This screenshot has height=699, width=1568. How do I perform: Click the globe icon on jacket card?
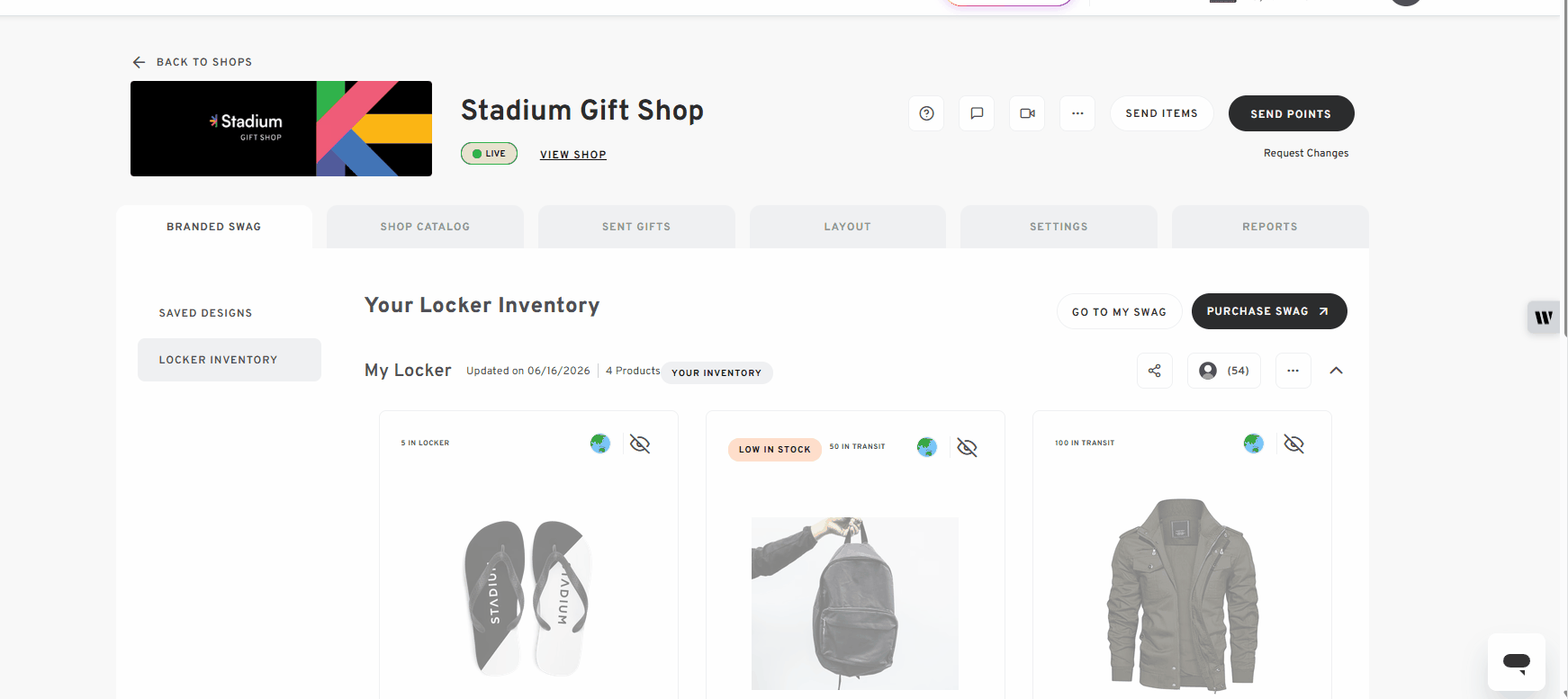click(x=1254, y=444)
